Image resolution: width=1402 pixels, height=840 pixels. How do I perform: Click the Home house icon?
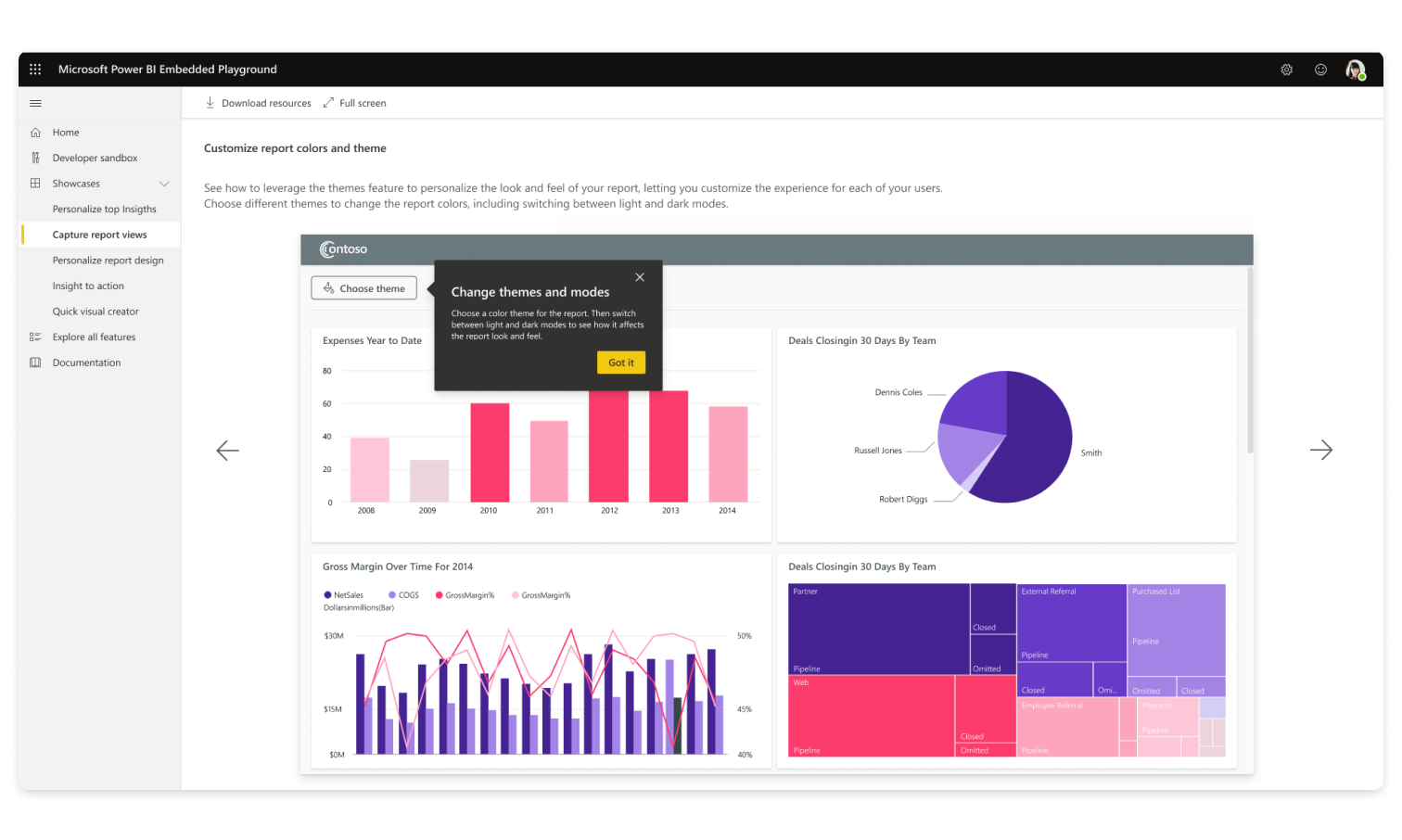coord(35,133)
